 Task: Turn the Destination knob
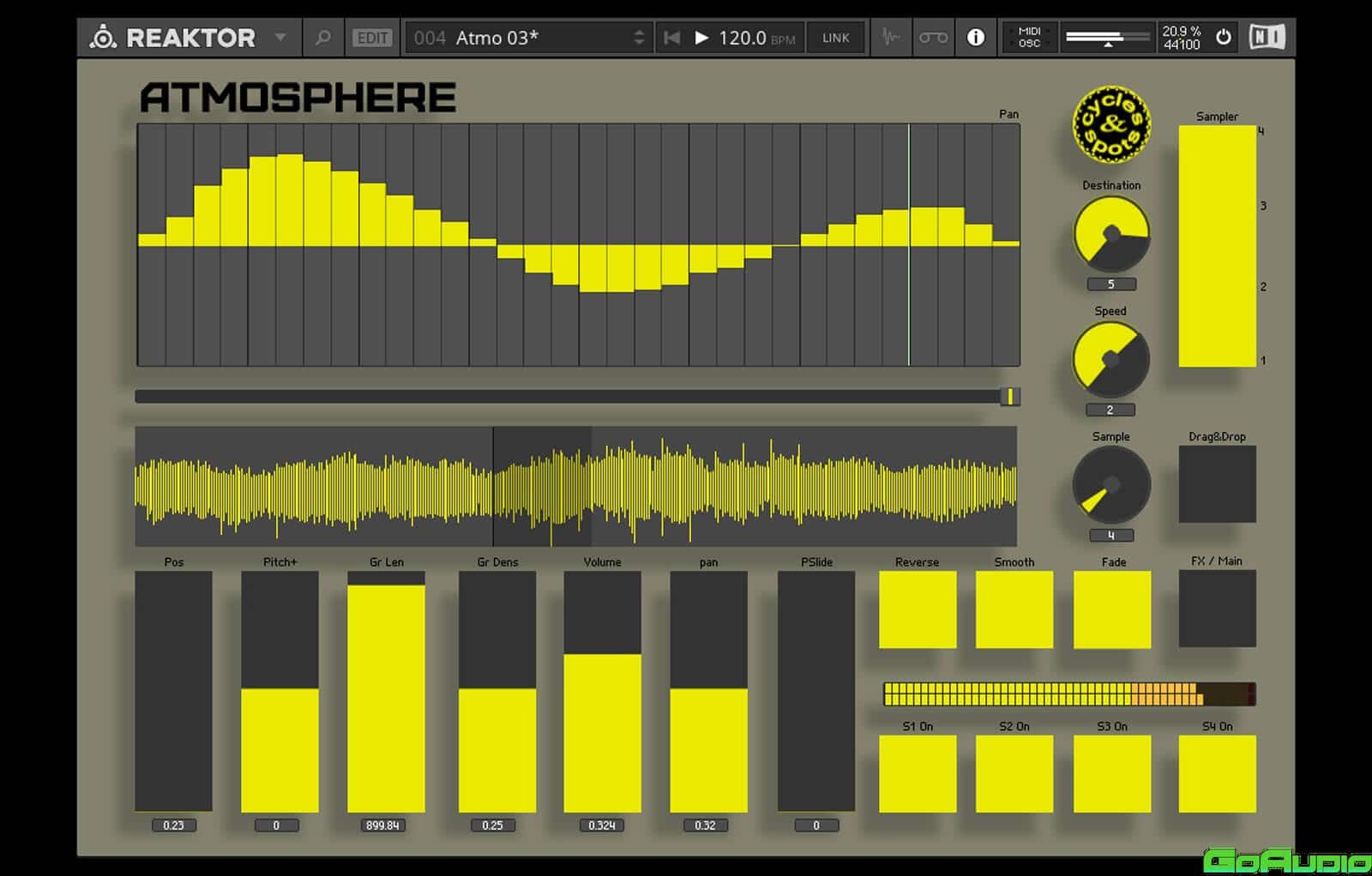click(1111, 234)
